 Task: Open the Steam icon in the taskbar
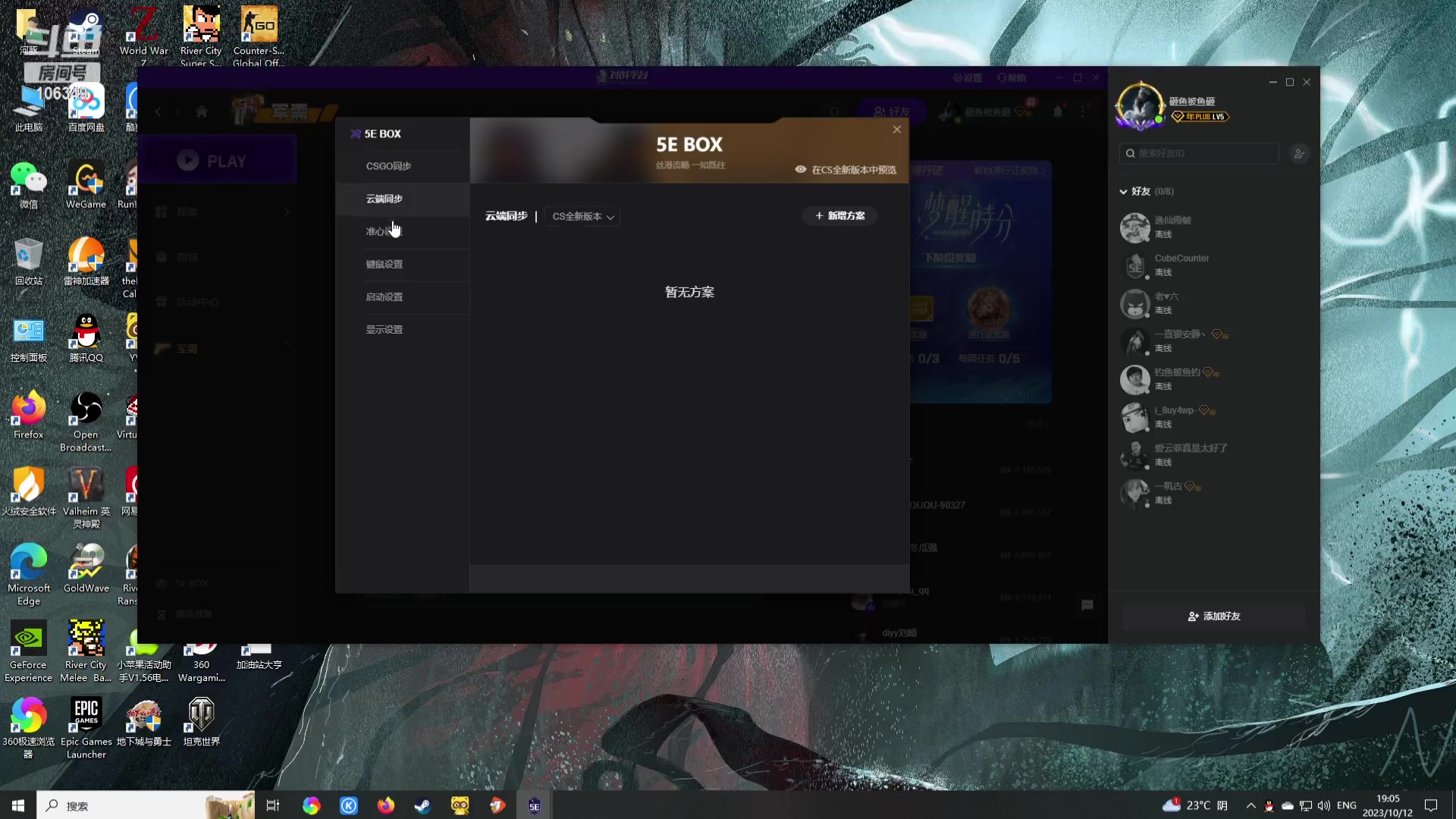(x=422, y=805)
